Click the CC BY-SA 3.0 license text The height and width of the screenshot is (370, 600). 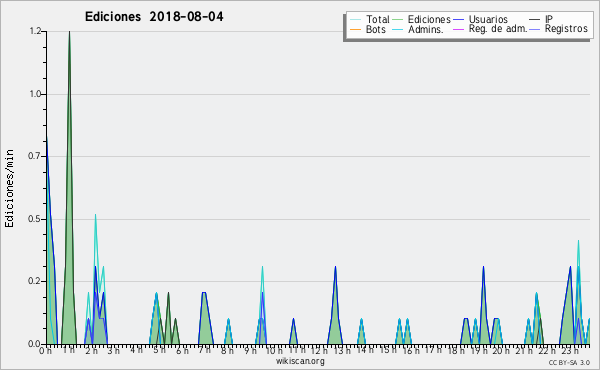click(x=569, y=363)
